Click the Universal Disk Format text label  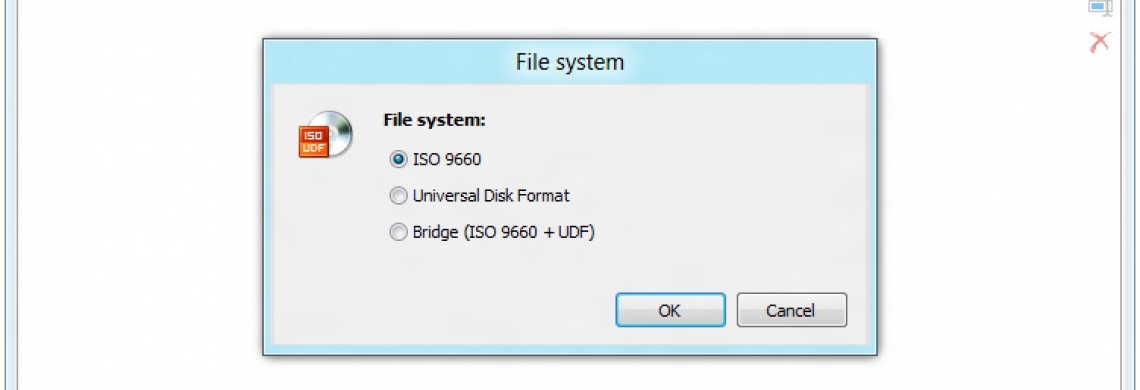click(x=491, y=196)
